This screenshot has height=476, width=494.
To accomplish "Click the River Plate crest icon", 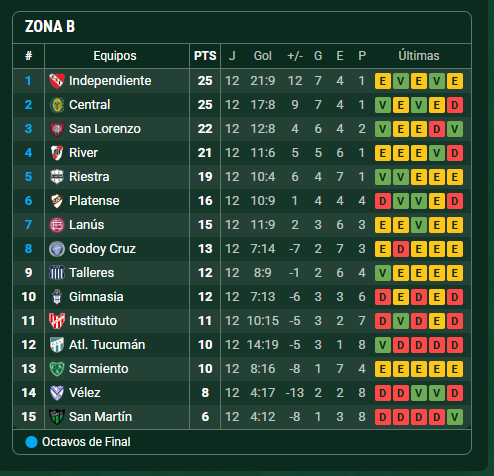I will point(57,153).
